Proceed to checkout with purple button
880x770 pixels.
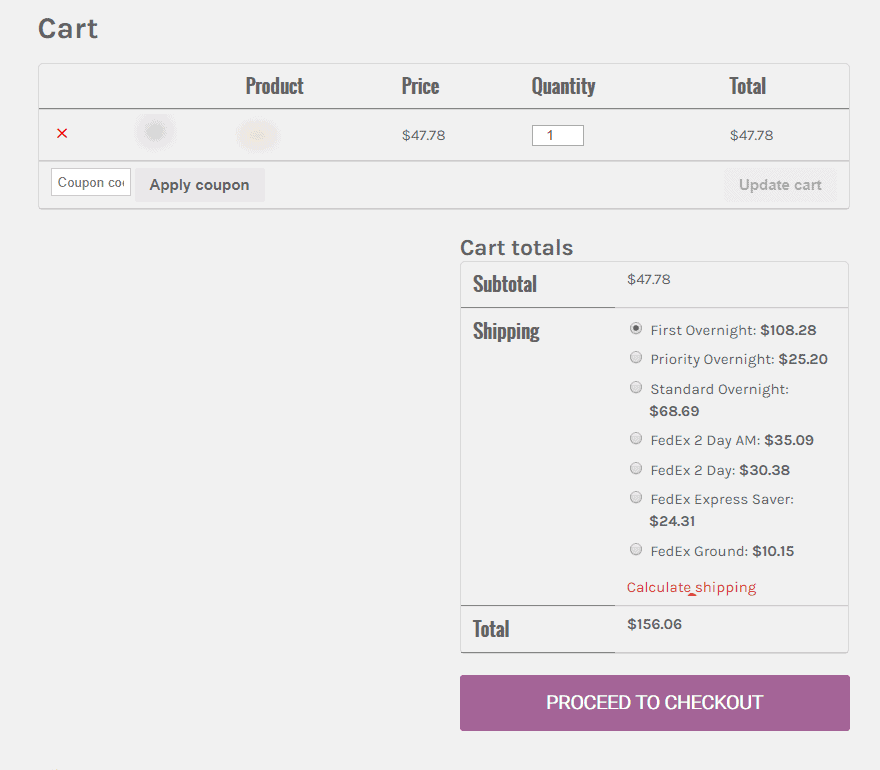(x=654, y=703)
